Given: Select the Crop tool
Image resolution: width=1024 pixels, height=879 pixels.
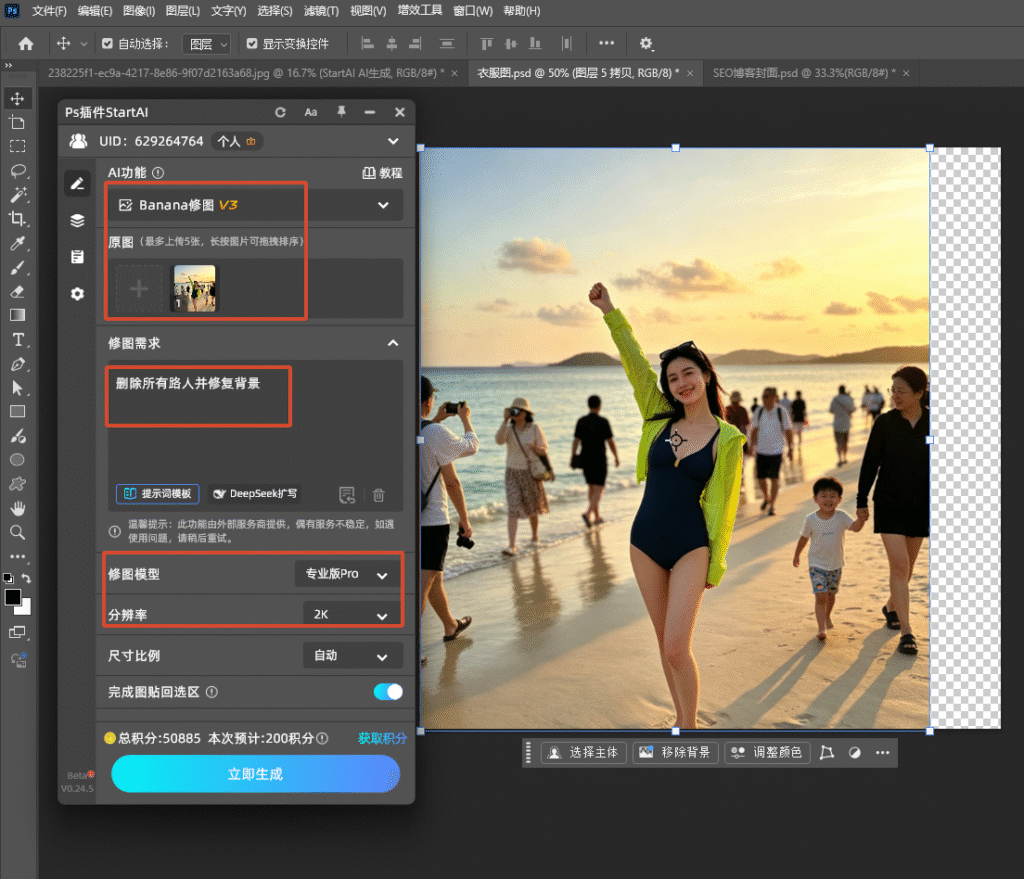Looking at the screenshot, I should pos(18,219).
